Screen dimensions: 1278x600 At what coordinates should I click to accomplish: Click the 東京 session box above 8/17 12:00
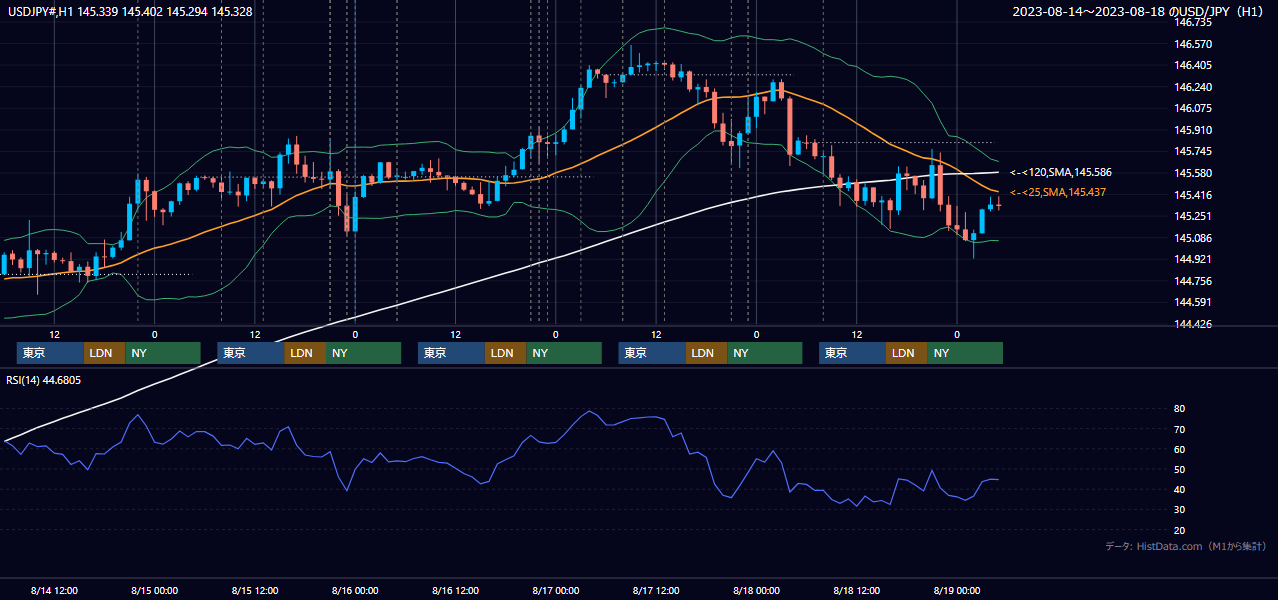tap(652, 353)
